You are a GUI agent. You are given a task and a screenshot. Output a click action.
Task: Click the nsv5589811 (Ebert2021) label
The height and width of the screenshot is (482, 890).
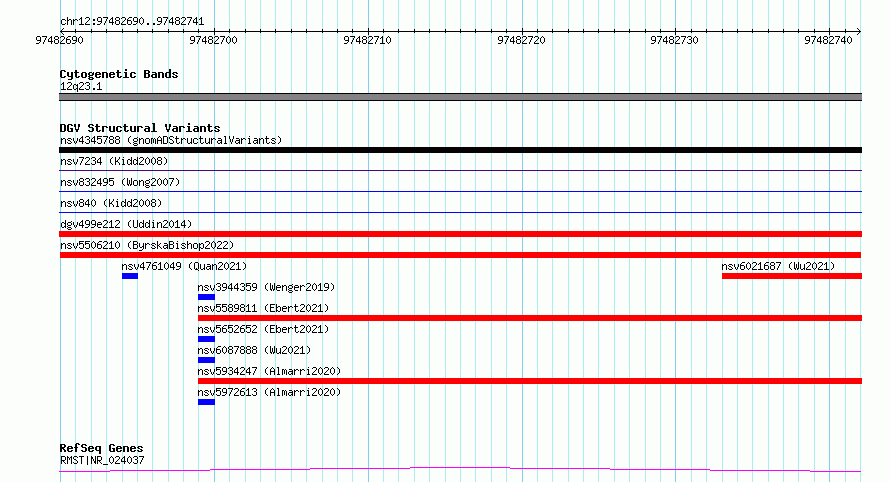point(263,308)
